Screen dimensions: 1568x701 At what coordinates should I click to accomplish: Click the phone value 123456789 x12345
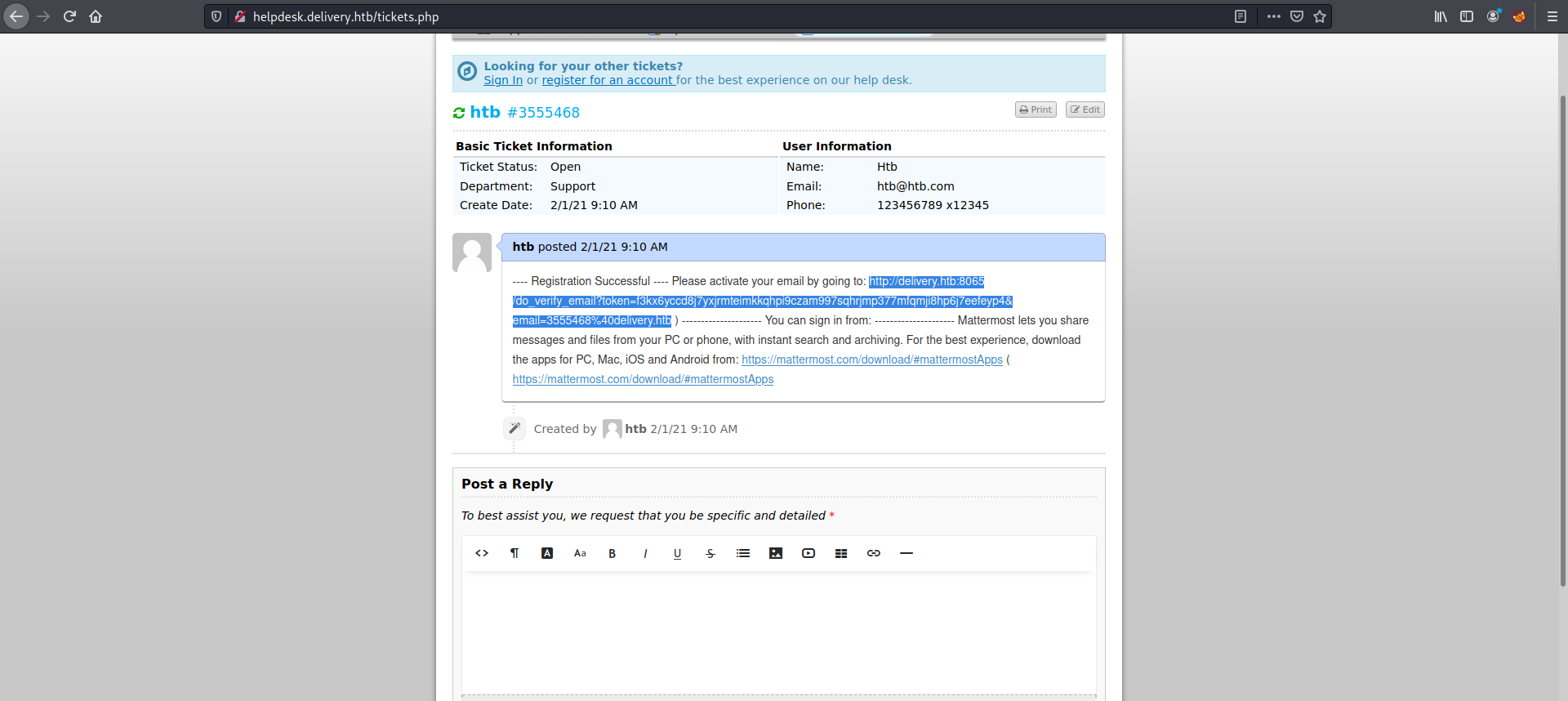point(933,205)
